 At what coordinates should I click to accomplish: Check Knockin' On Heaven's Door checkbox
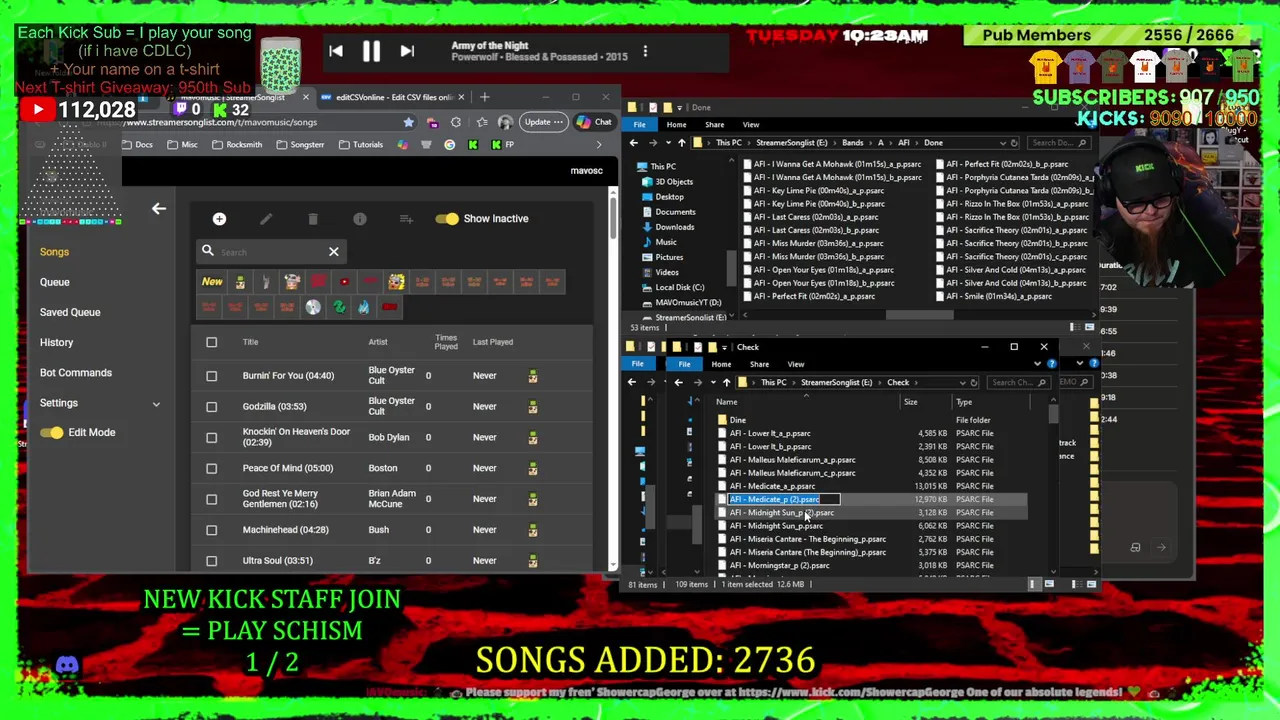click(211, 437)
